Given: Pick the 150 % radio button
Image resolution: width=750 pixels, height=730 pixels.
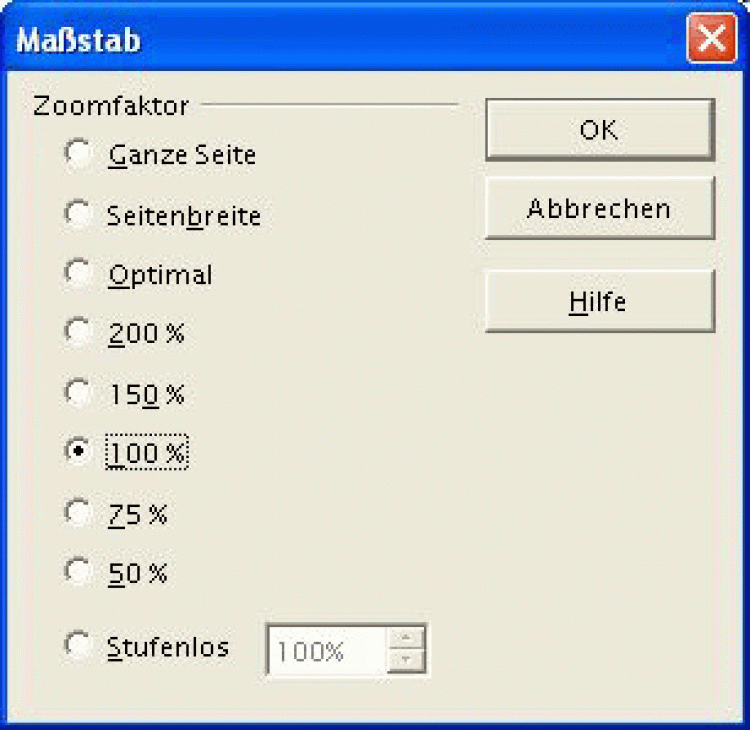Looking at the screenshot, I should click(x=77, y=393).
